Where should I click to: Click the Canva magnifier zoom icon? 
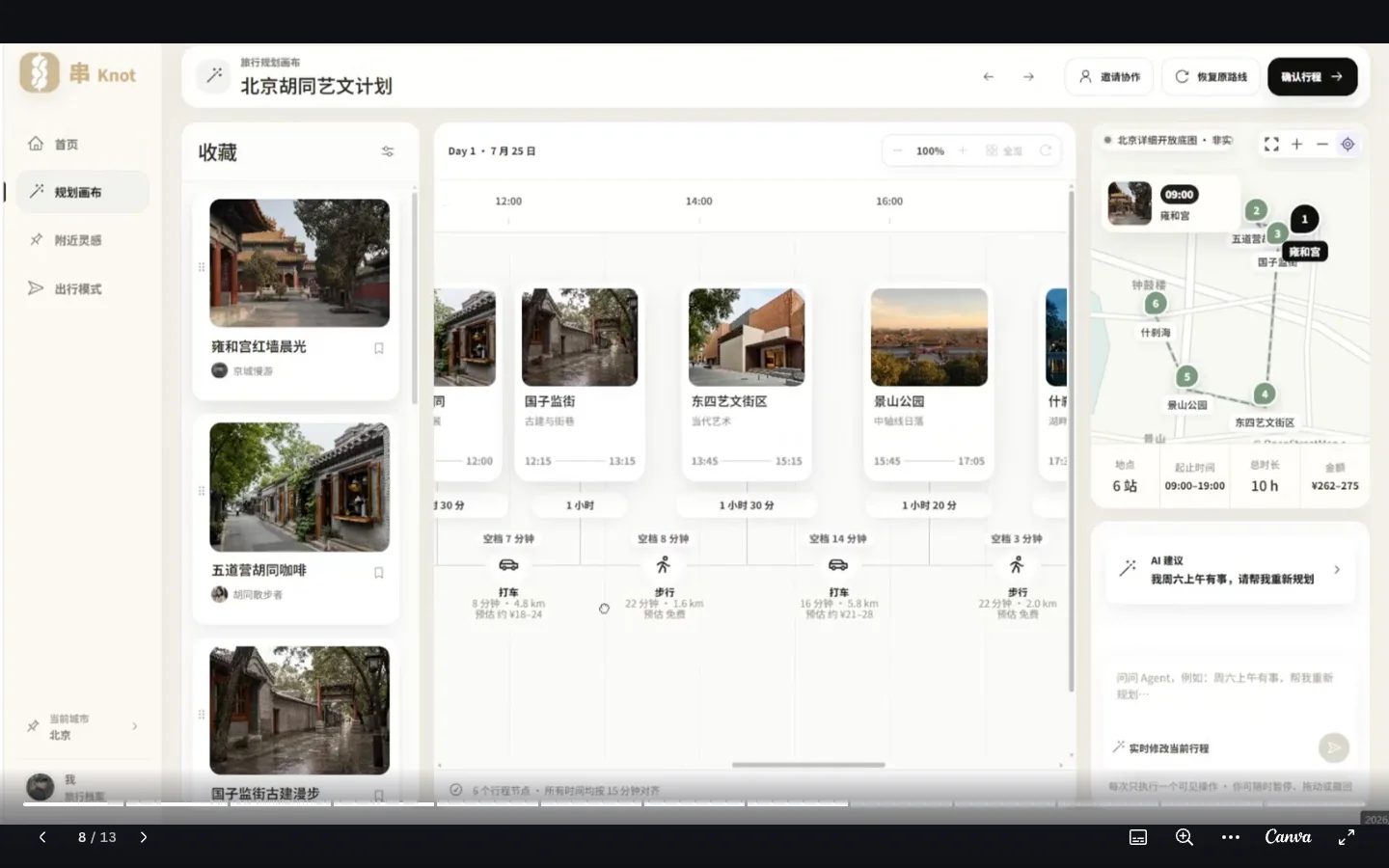pyautogui.click(x=1185, y=837)
